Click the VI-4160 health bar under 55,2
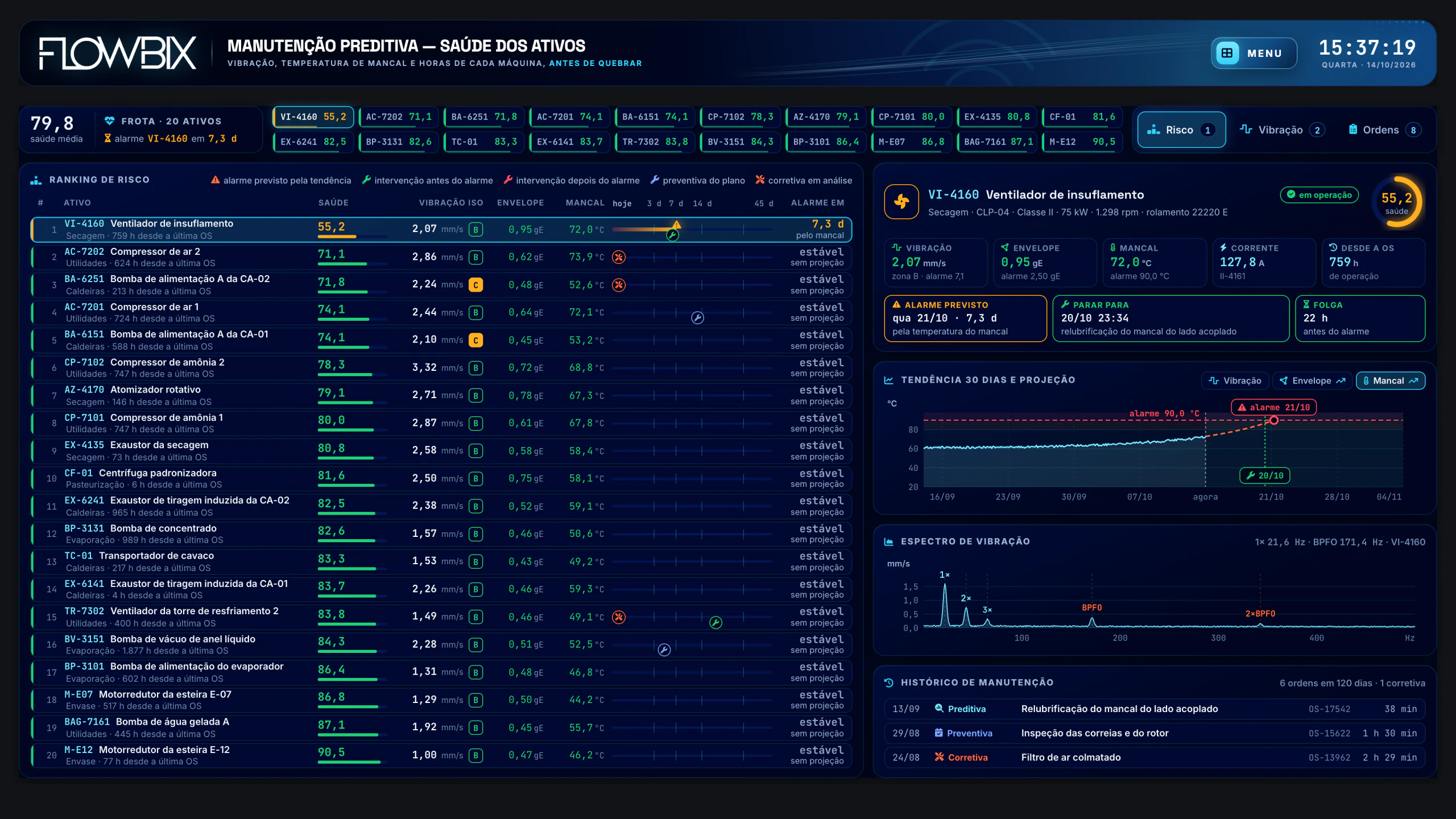The width and height of the screenshot is (1456, 819). point(351,237)
